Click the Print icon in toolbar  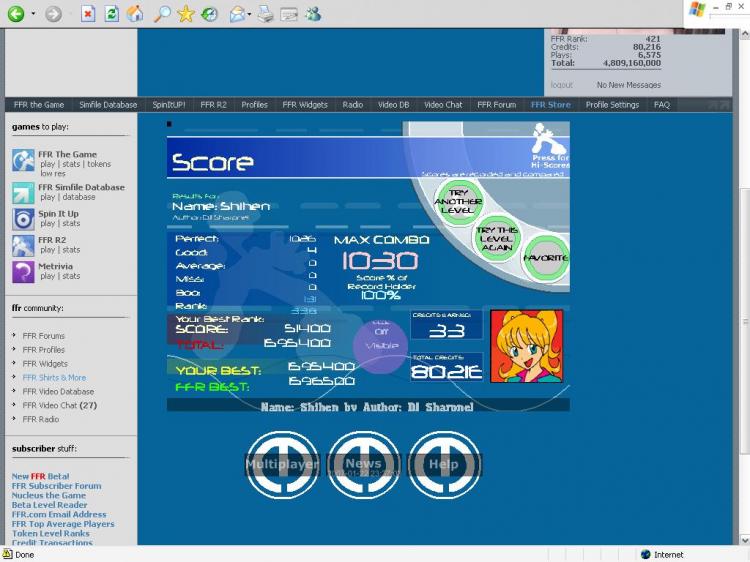265,14
